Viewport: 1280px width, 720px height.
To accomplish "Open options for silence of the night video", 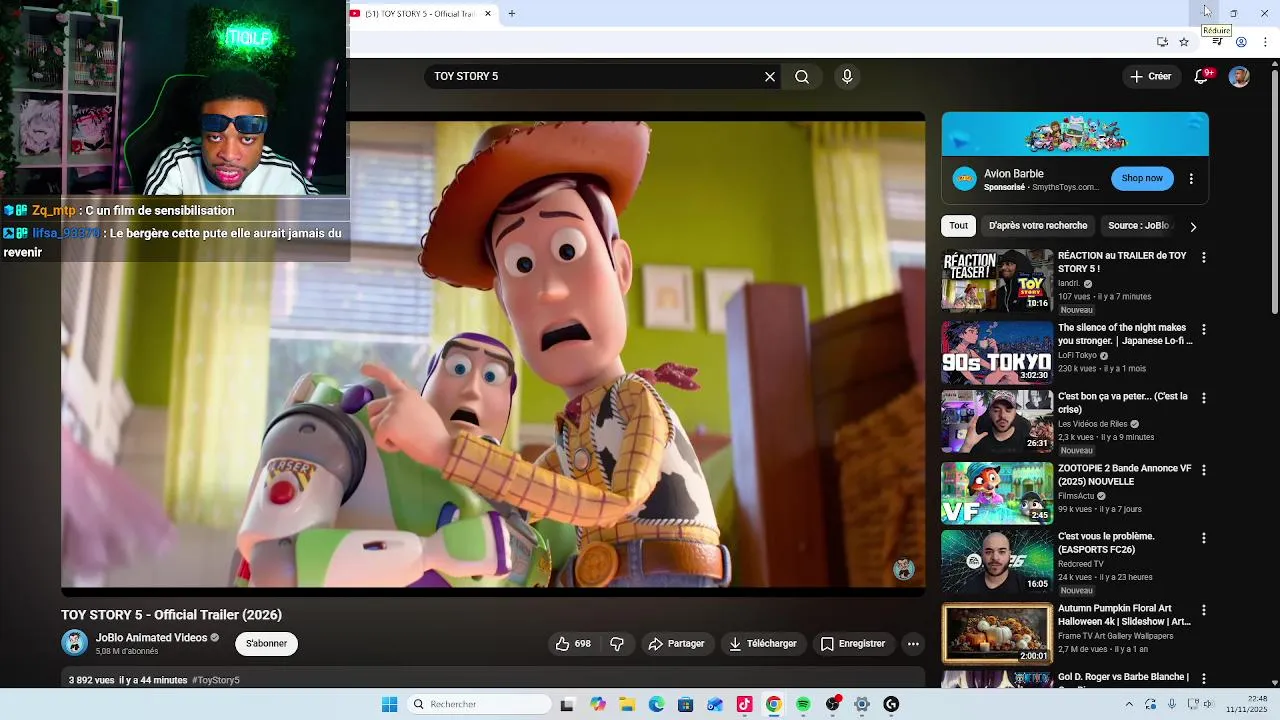I will [1204, 330].
